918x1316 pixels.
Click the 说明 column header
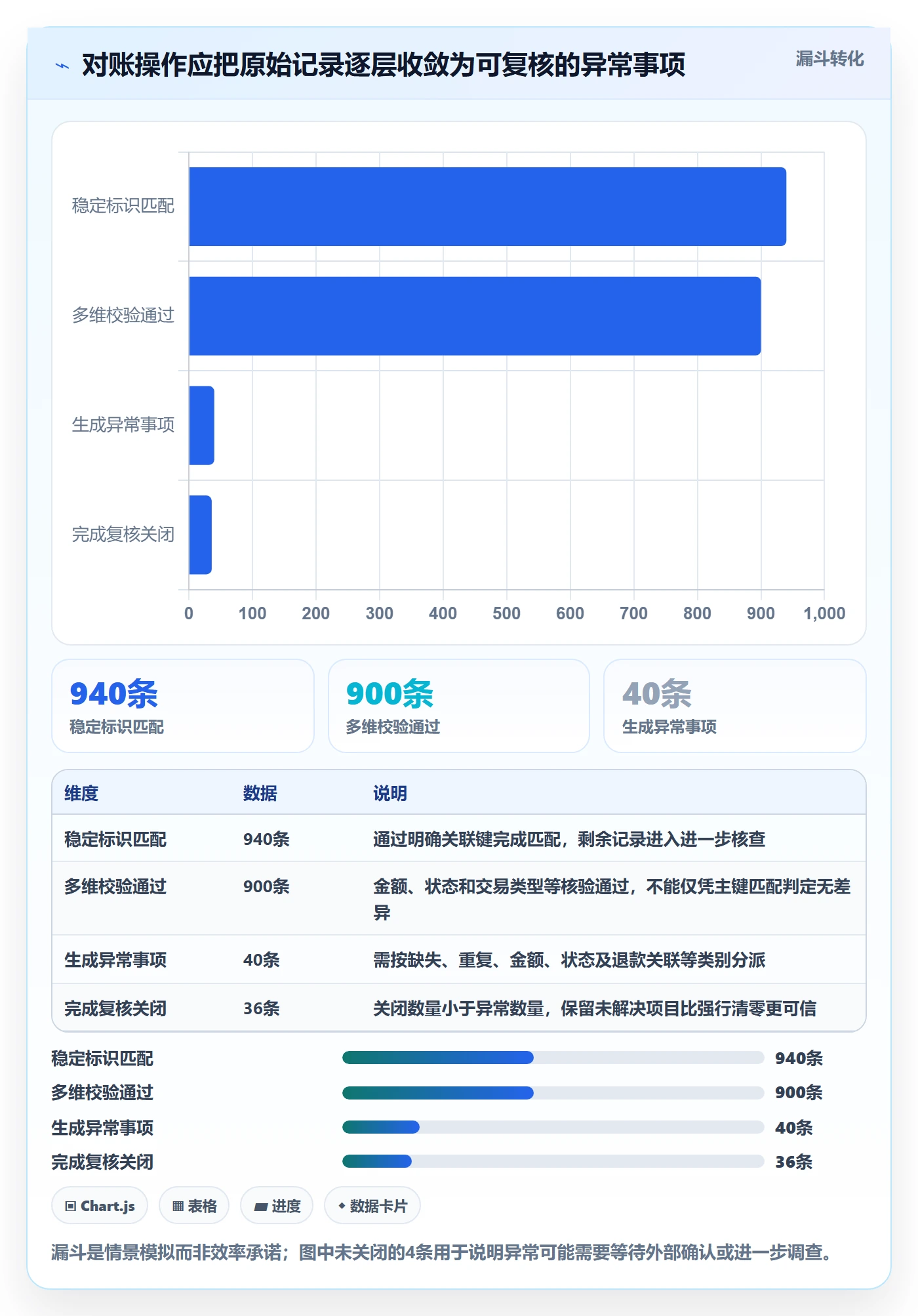(390, 793)
